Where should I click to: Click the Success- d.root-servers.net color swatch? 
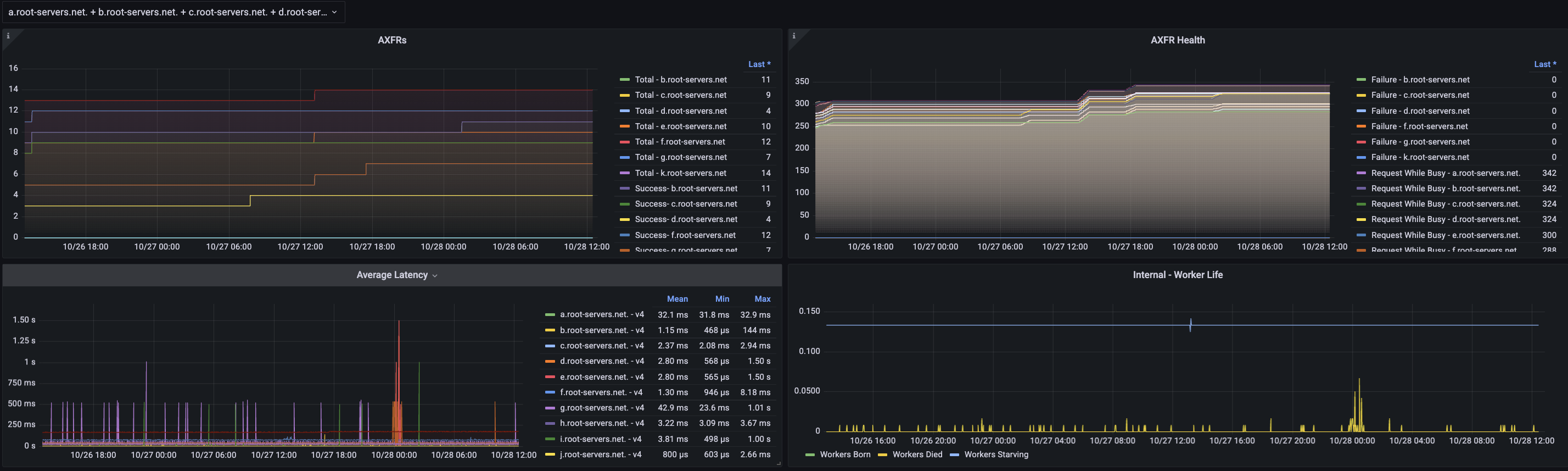625,219
